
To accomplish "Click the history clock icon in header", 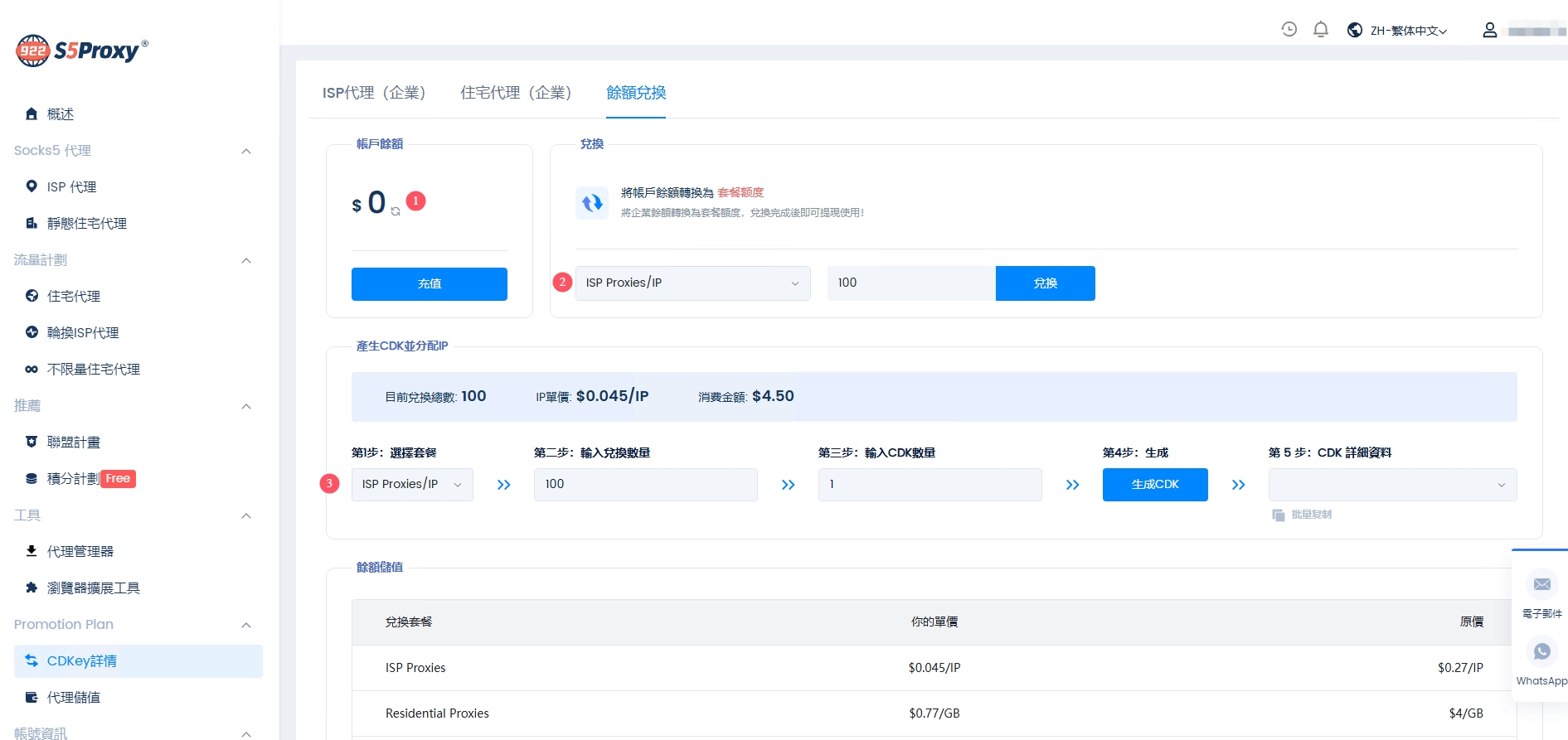I will tap(1289, 30).
